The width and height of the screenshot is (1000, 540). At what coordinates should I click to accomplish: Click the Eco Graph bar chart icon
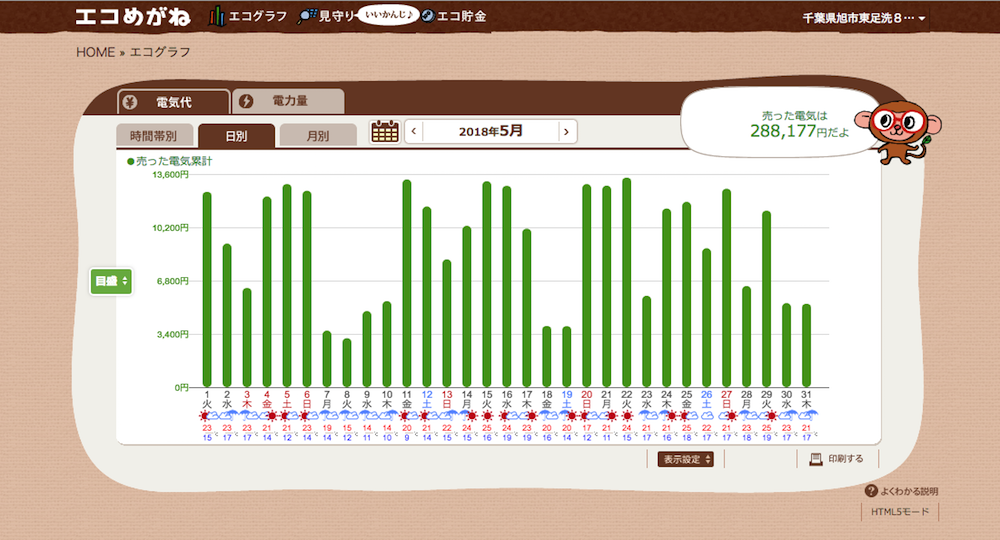pos(217,16)
